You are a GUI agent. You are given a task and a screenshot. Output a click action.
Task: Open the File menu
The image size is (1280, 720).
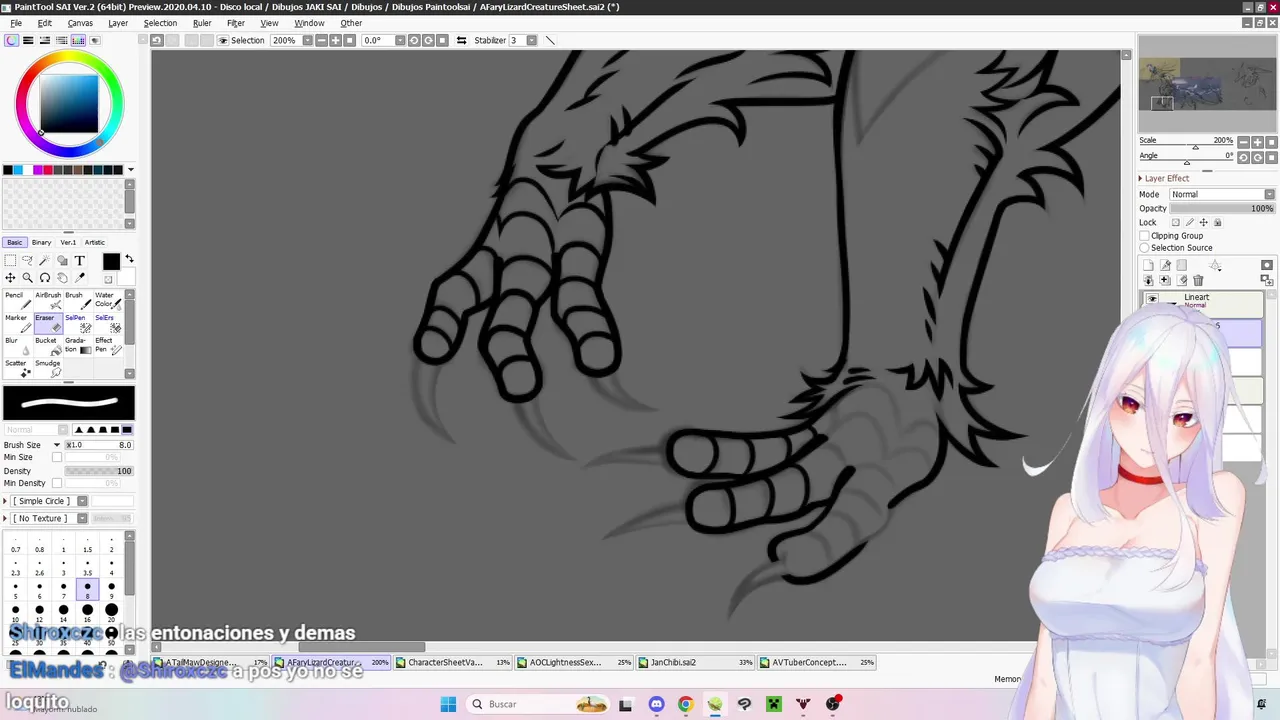click(16, 23)
